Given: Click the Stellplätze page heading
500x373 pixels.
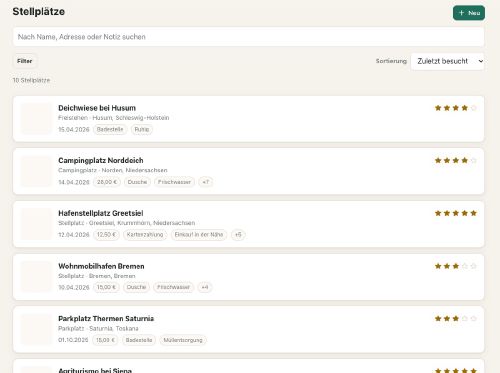Looking at the screenshot, I should click(x=39, y=12).
